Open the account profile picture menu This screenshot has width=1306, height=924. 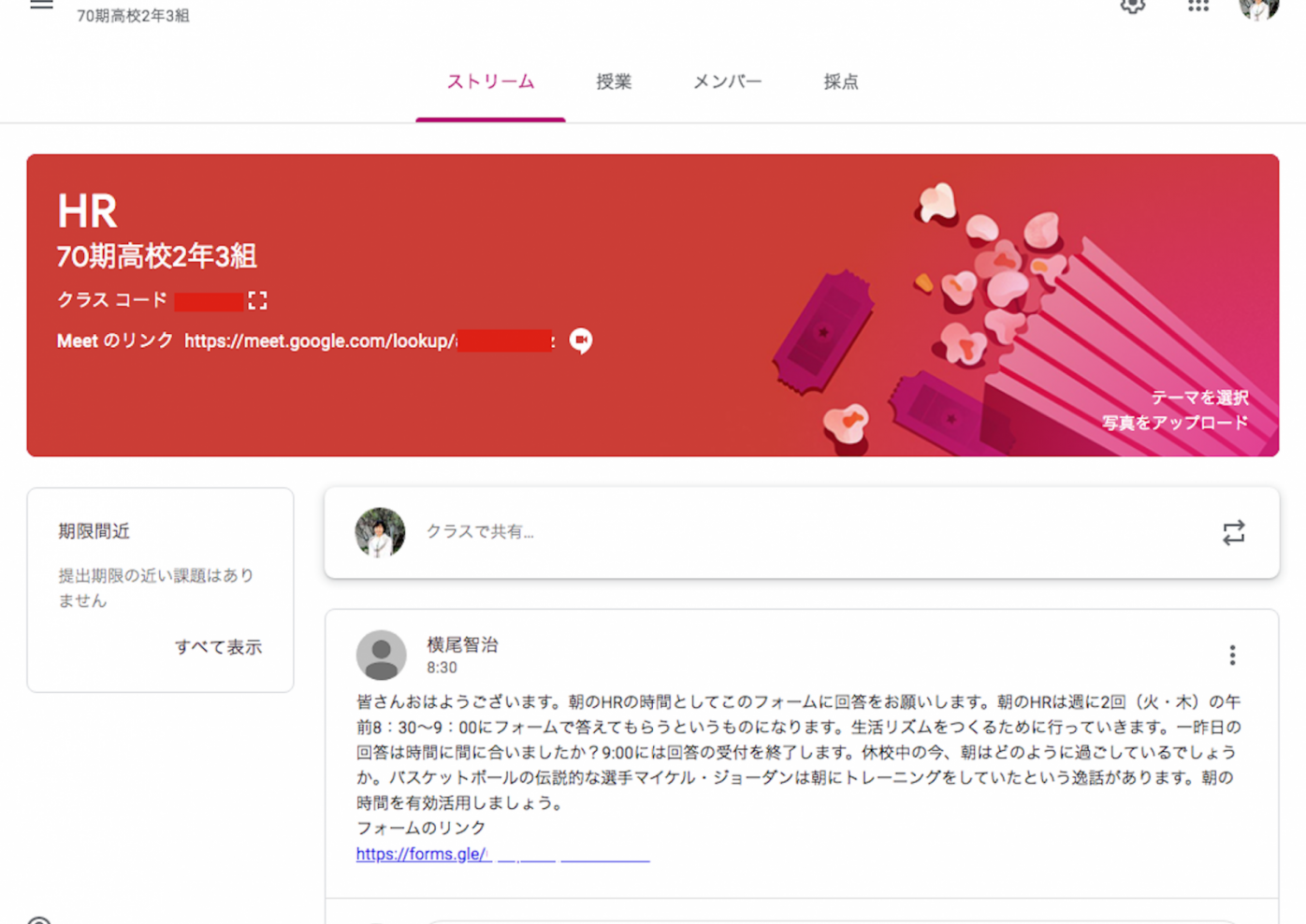tap(1258, 7)
